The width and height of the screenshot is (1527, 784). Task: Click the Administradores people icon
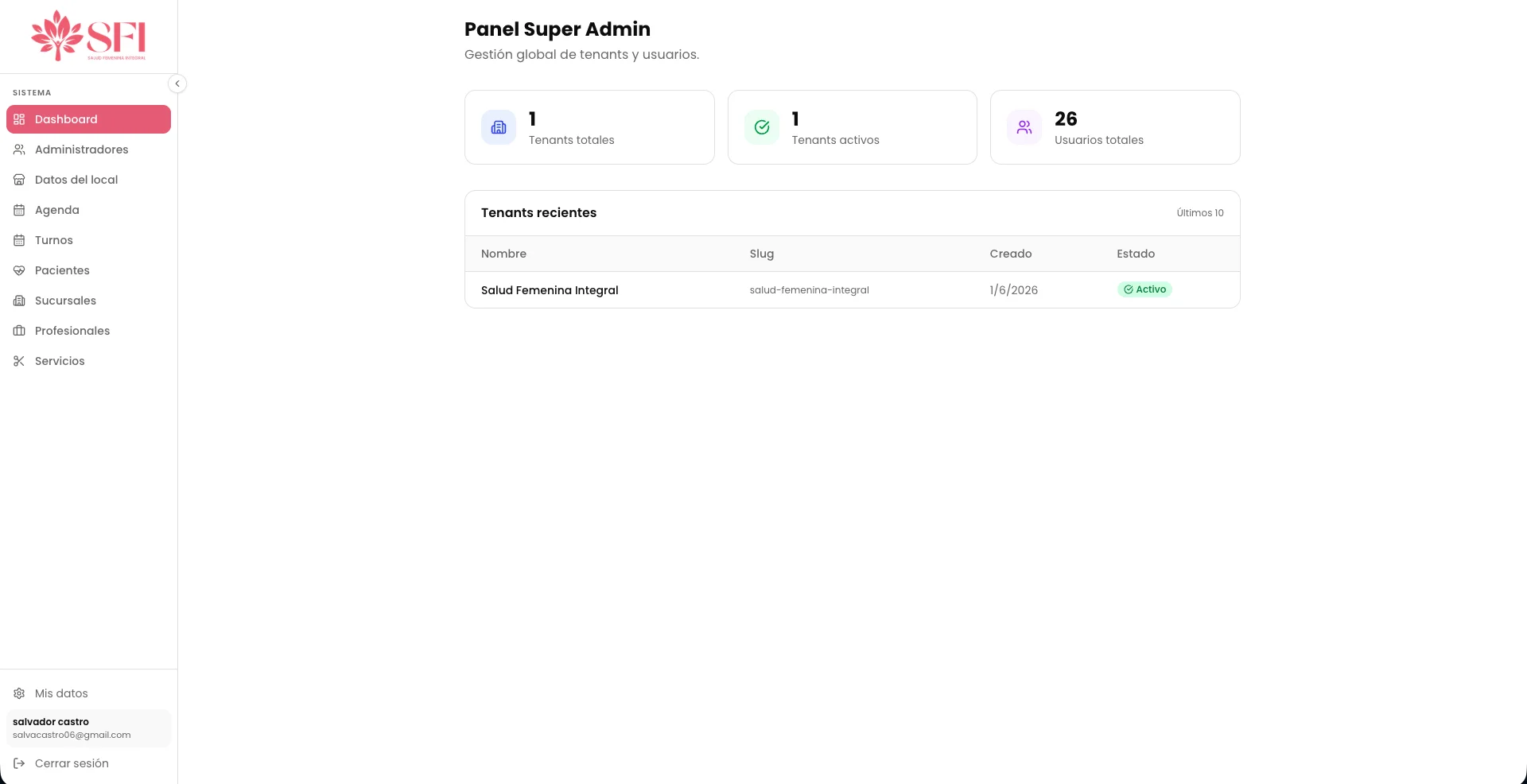(x=19, y=149)
